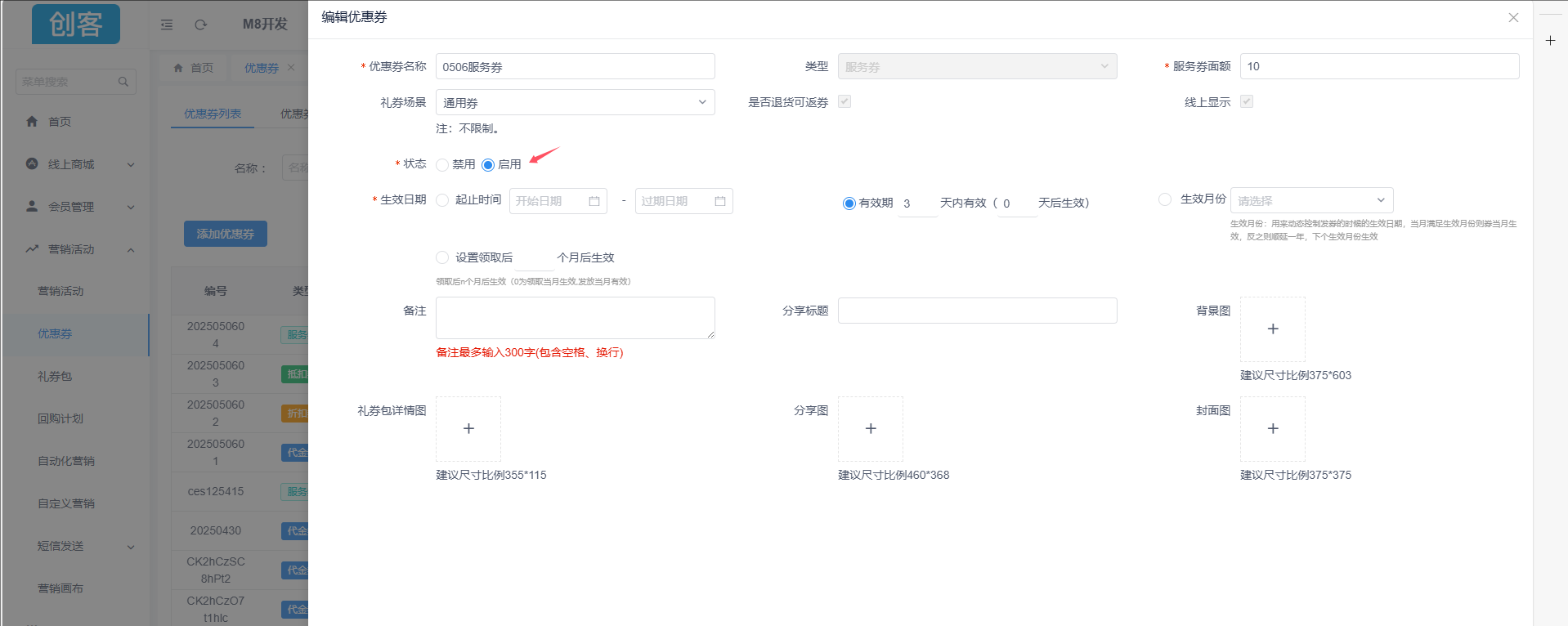The height and width of the screenshot is (626, 1568).
Task: Close the 优惠券 tab with X
Action: click(291, 68)
